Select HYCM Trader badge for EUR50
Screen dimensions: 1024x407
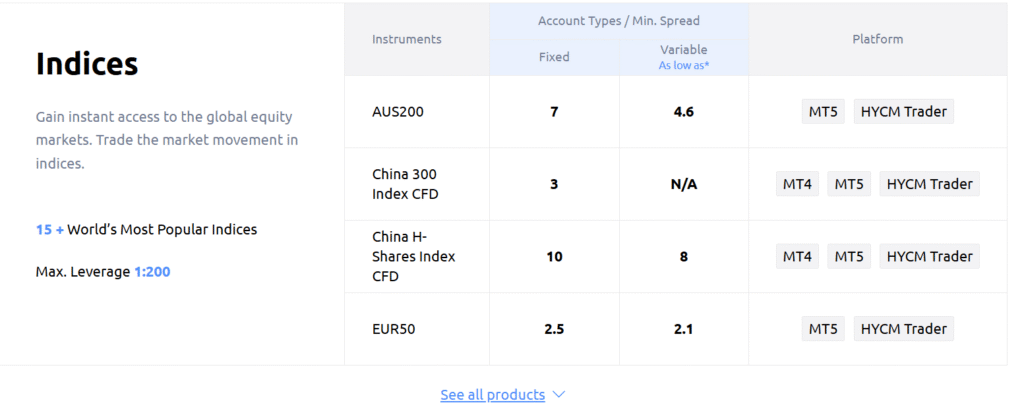[903, 329]
